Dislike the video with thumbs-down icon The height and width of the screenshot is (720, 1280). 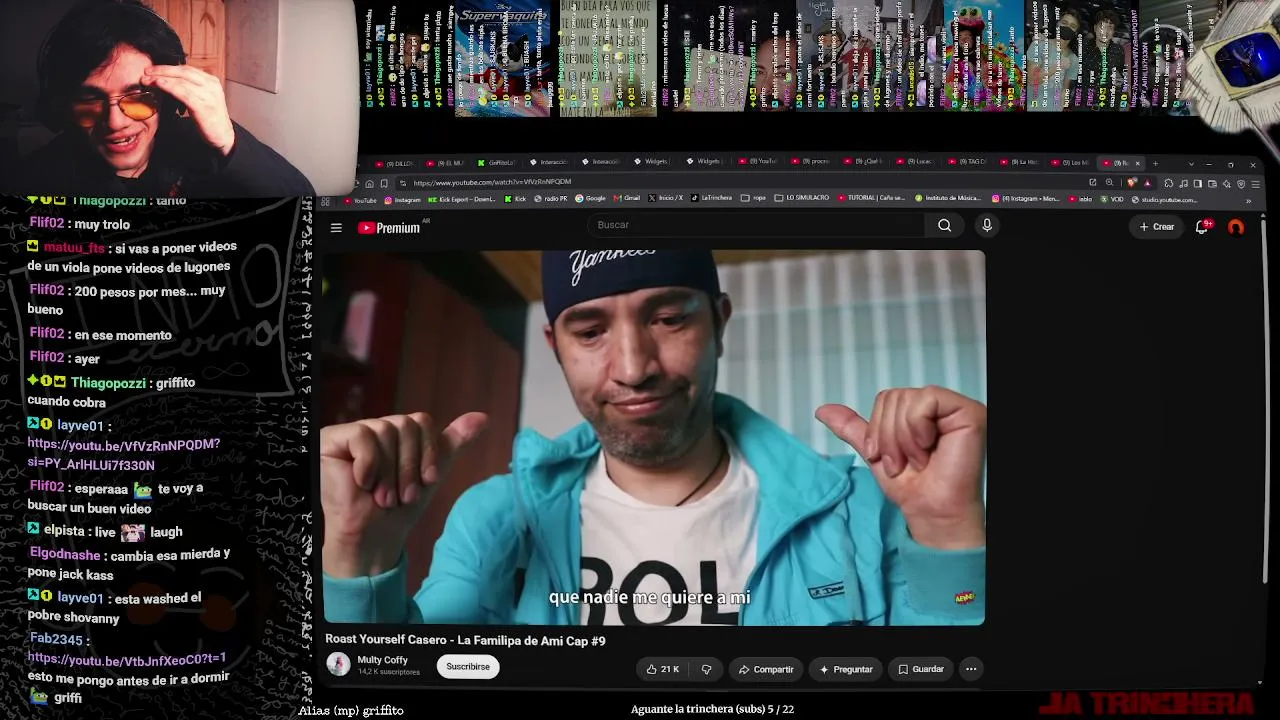(x=706, y=669)
